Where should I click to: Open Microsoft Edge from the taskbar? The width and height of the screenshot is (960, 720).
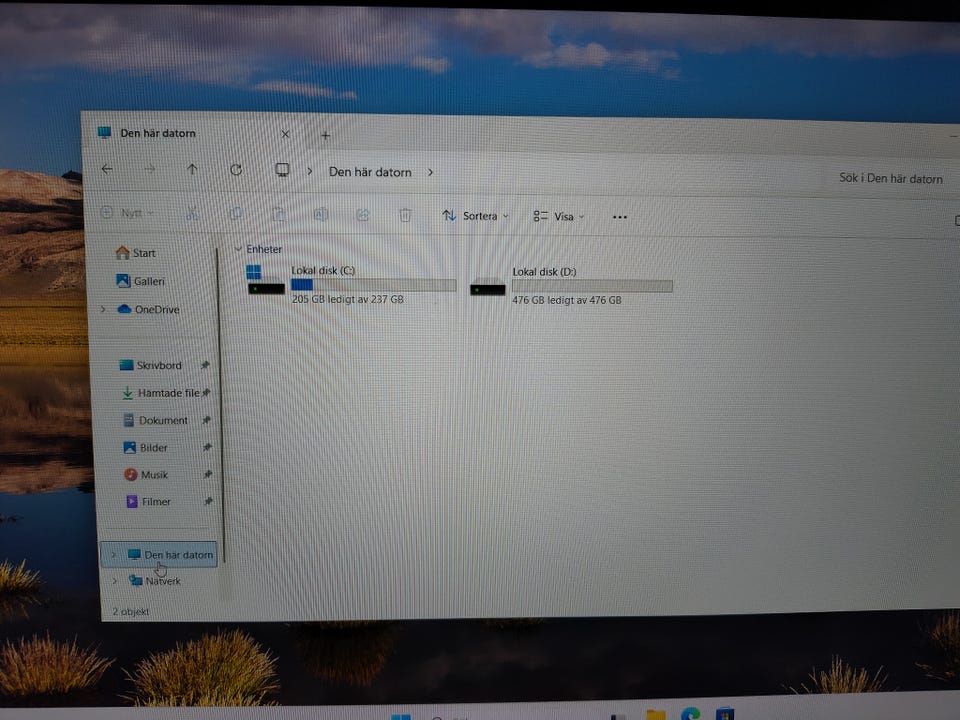tap(691, 714)
